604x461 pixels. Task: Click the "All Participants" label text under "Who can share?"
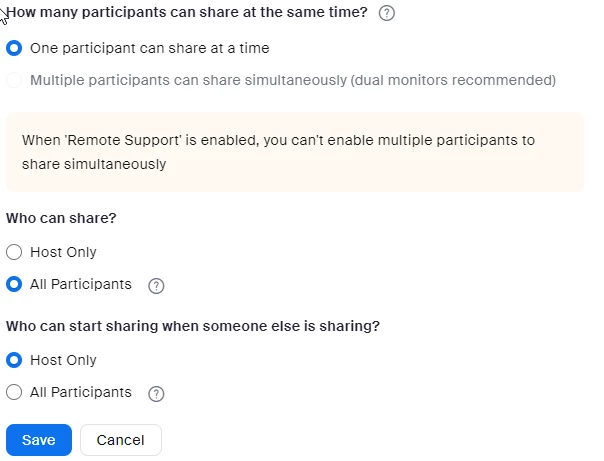coord(80,285)
